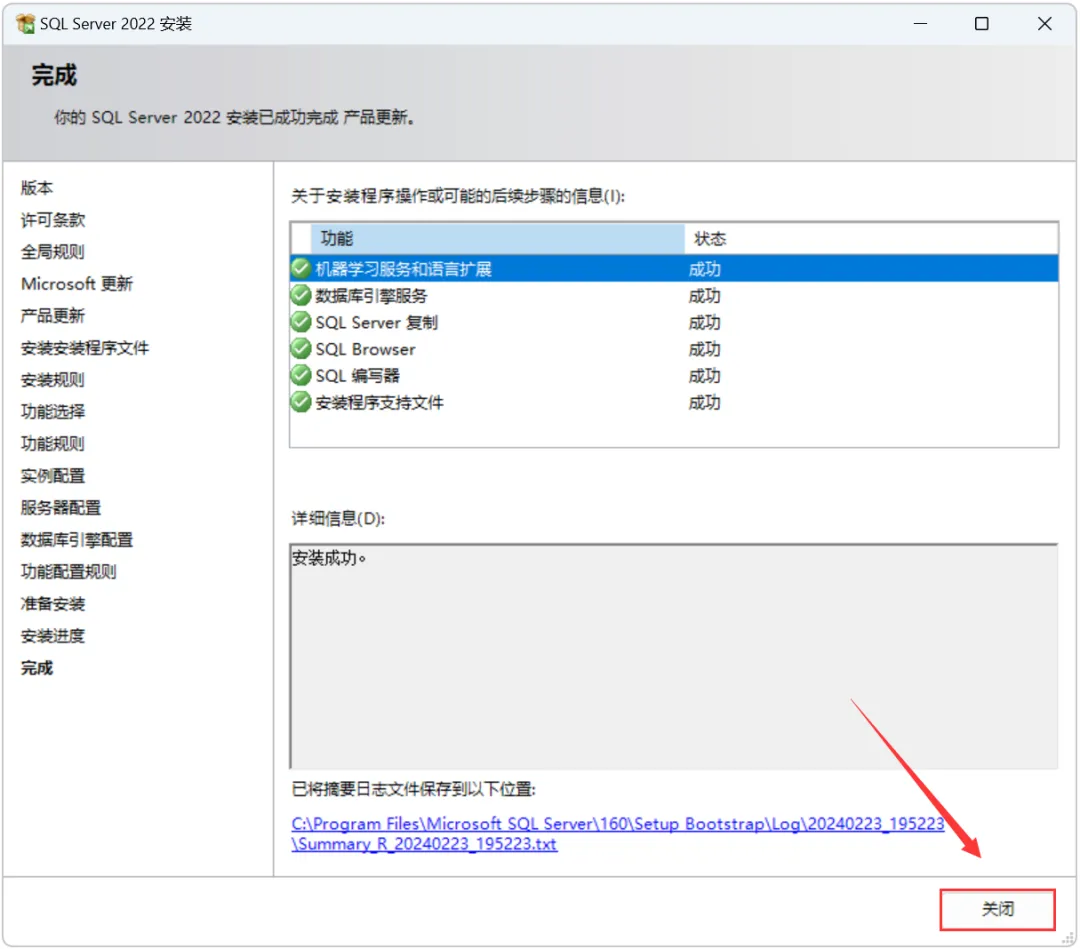Click green check icon for 数据库引擎服务

tap(301, 295)
